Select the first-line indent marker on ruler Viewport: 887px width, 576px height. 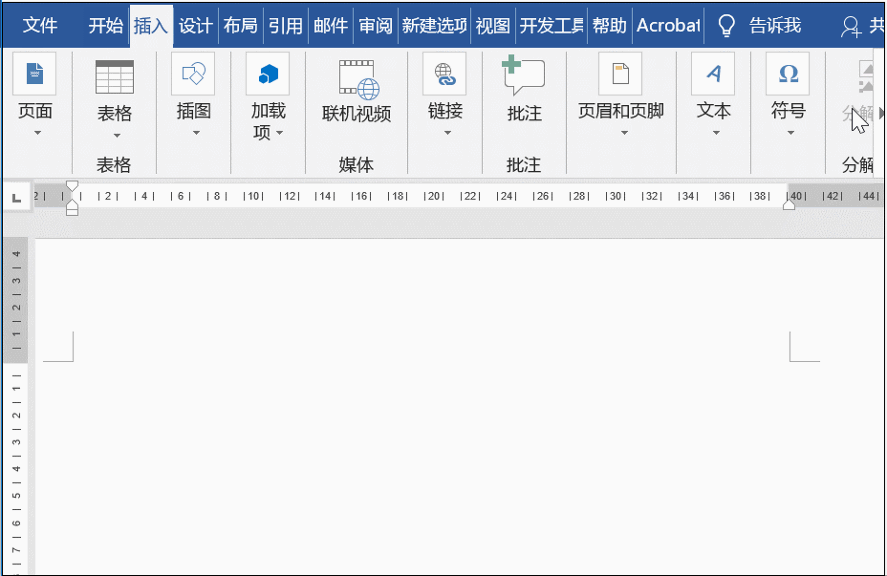pyautogui.click(x=72, y=185)
